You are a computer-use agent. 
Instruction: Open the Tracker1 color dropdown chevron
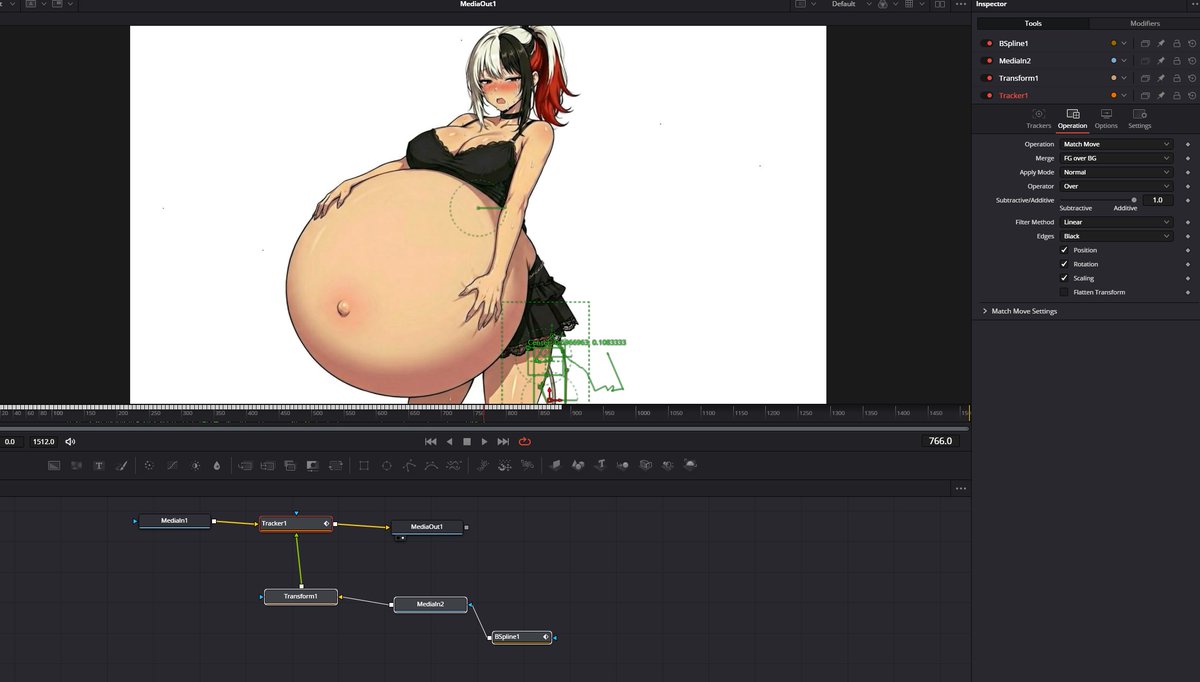(1124, 96)
